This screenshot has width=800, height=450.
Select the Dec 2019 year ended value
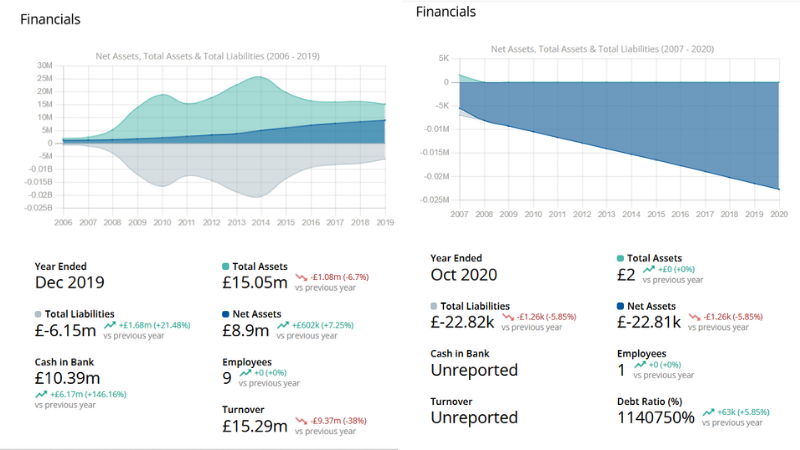69,283
